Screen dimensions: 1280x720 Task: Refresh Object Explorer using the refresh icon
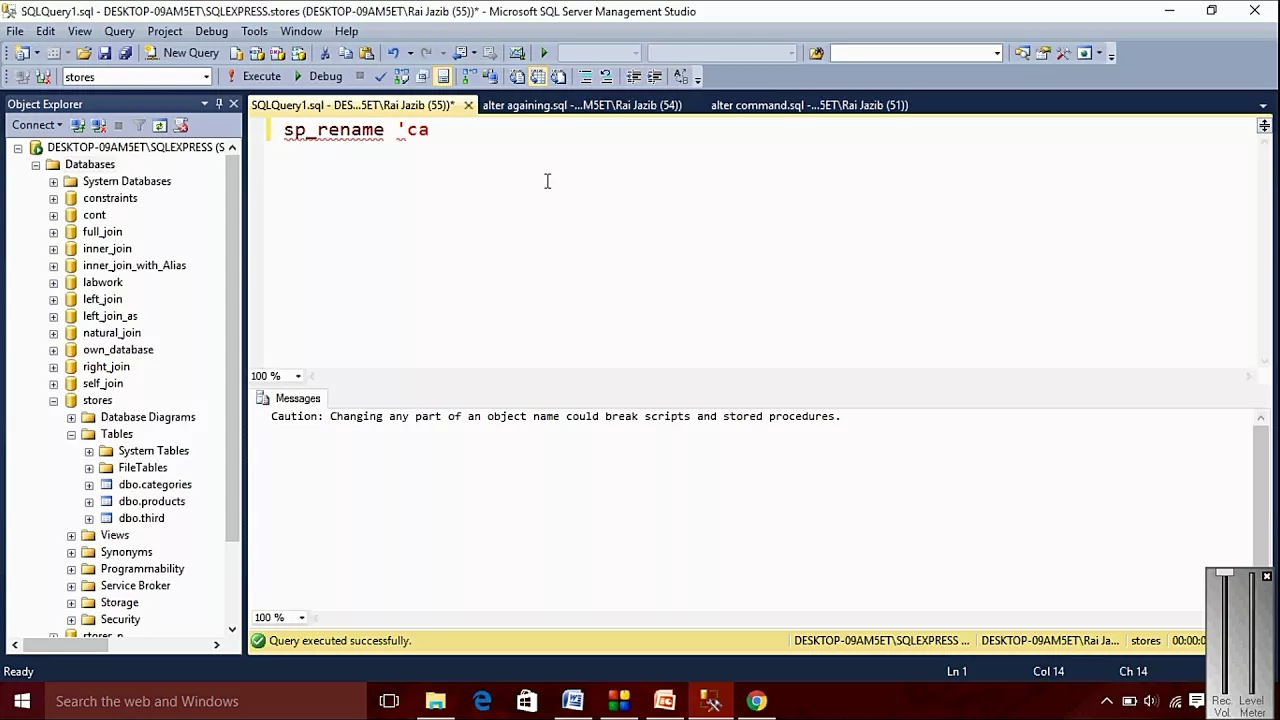[160, 125]
